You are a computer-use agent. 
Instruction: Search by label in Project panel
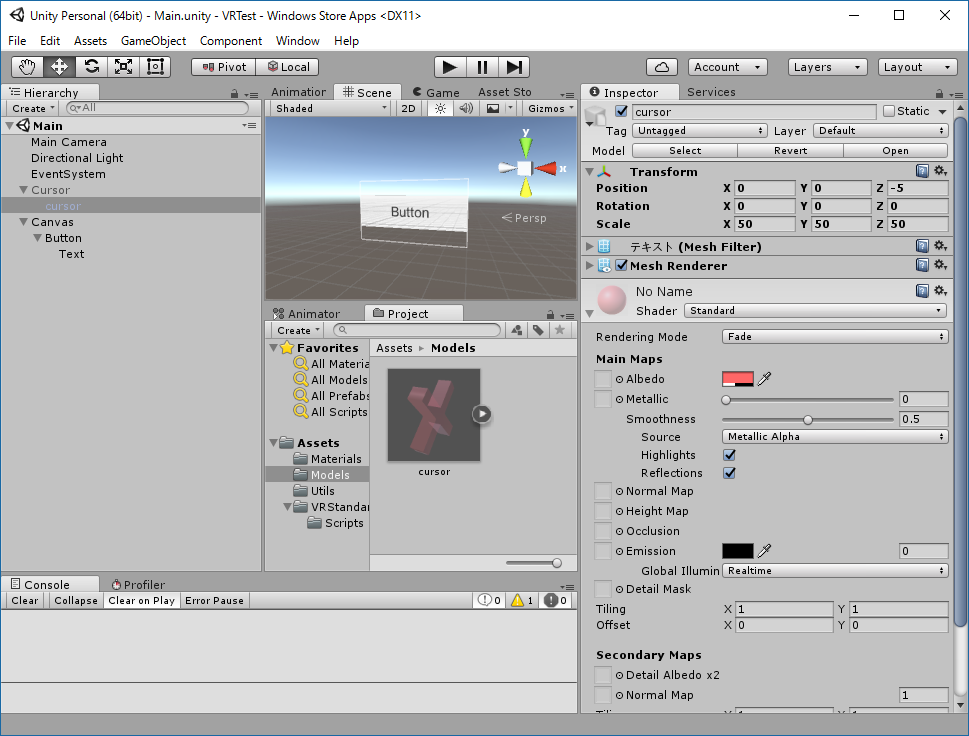538,330
